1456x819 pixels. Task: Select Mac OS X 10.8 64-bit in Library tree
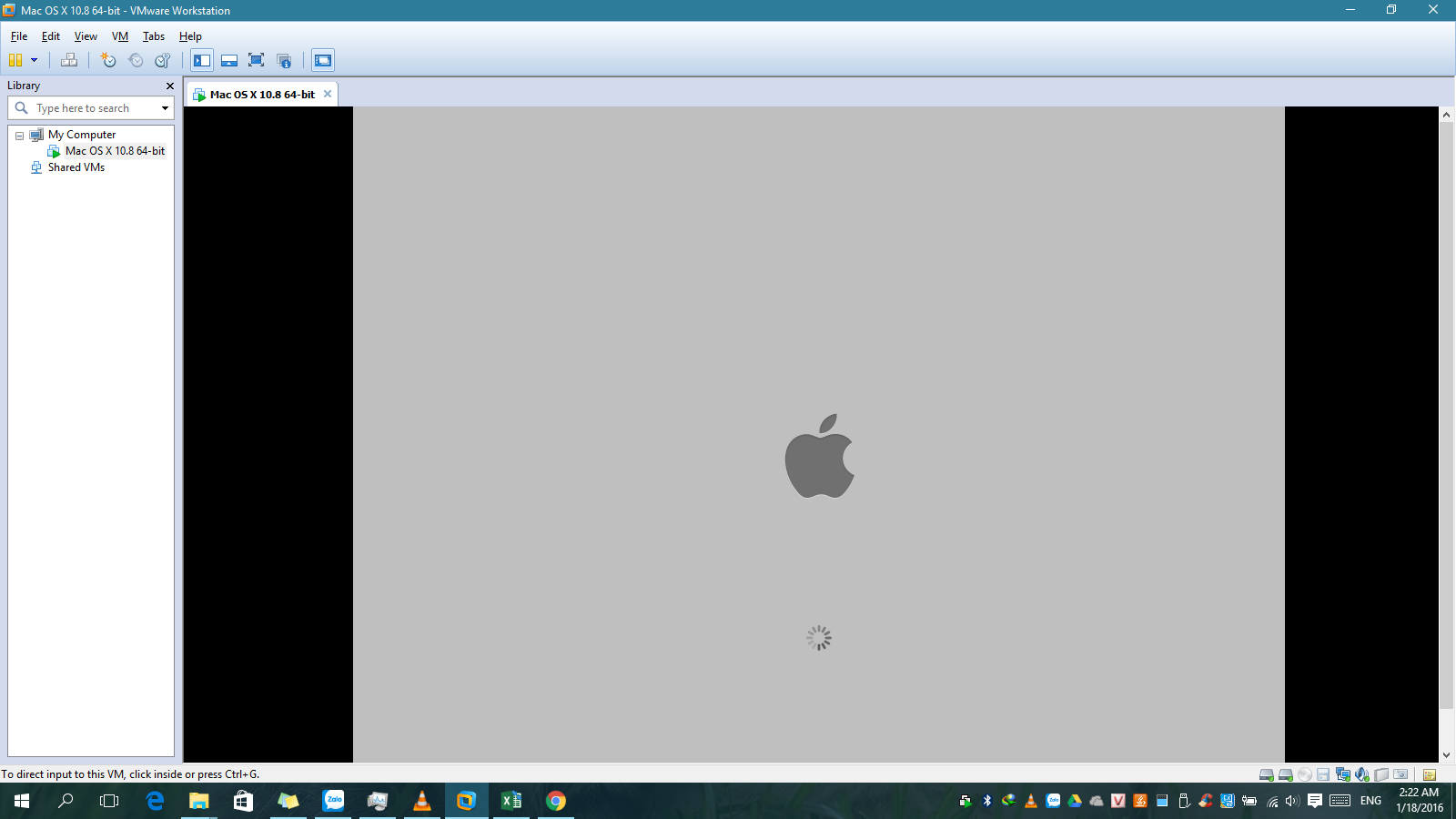(x=115, y=151)
